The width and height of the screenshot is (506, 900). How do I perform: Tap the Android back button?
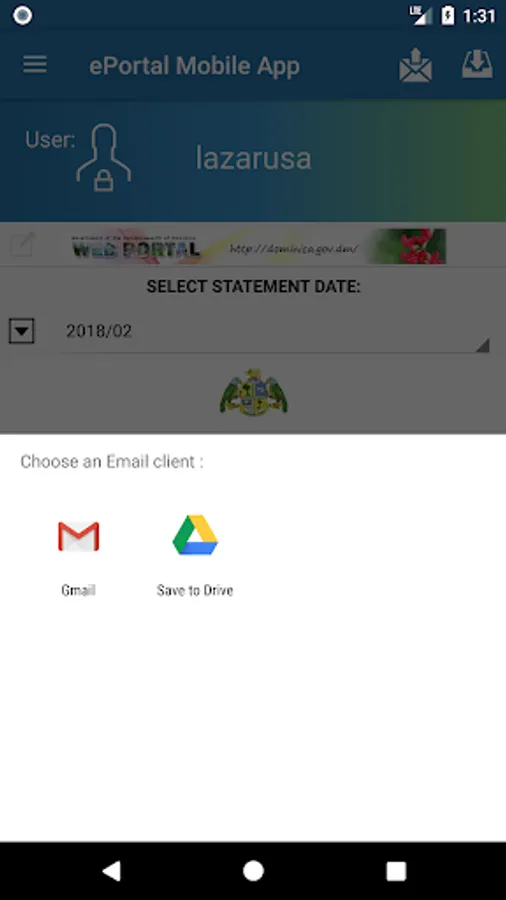click(111, 871)
